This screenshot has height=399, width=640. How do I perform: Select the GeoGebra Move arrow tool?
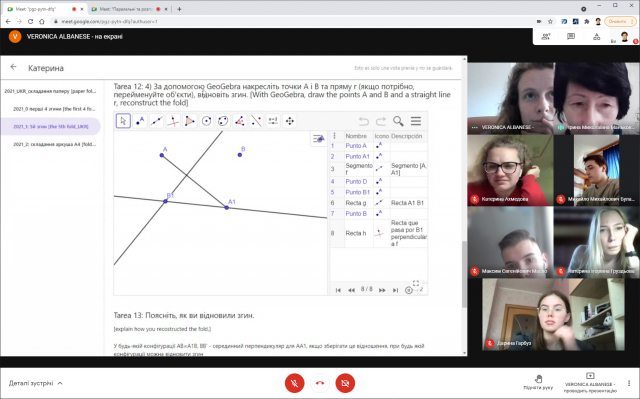(123, 121)
